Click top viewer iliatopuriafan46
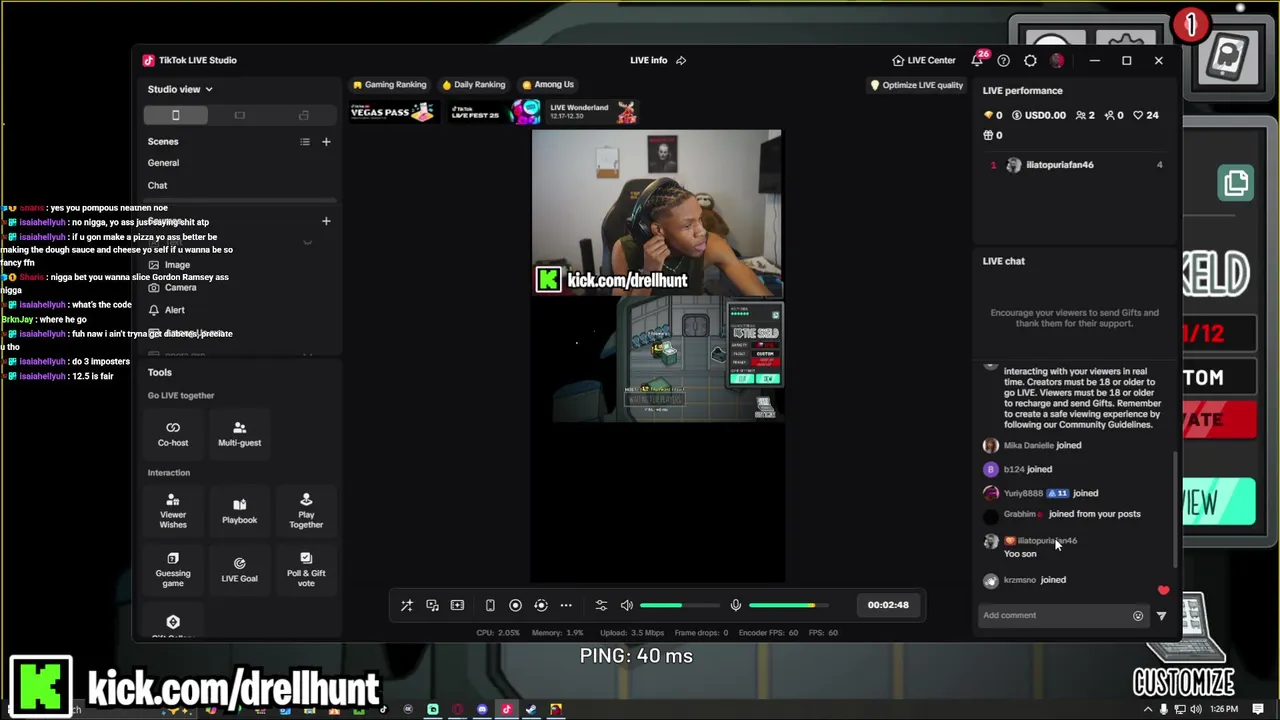The height and width of the screenshot is (720, 1280). (x=1060, y=165)
